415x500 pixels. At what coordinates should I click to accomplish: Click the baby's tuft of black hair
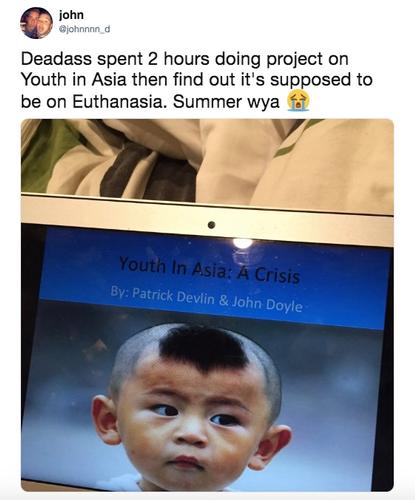tap(204, 346)
